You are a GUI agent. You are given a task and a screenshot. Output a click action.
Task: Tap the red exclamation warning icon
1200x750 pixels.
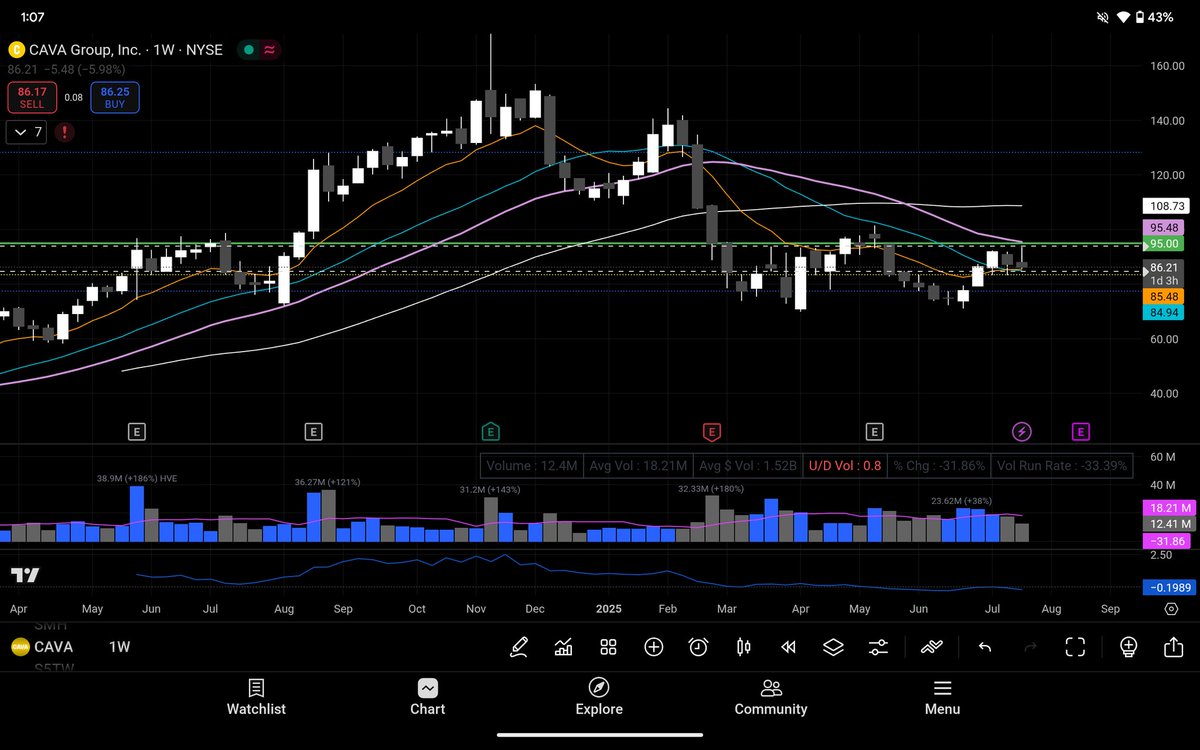[64, 132]
